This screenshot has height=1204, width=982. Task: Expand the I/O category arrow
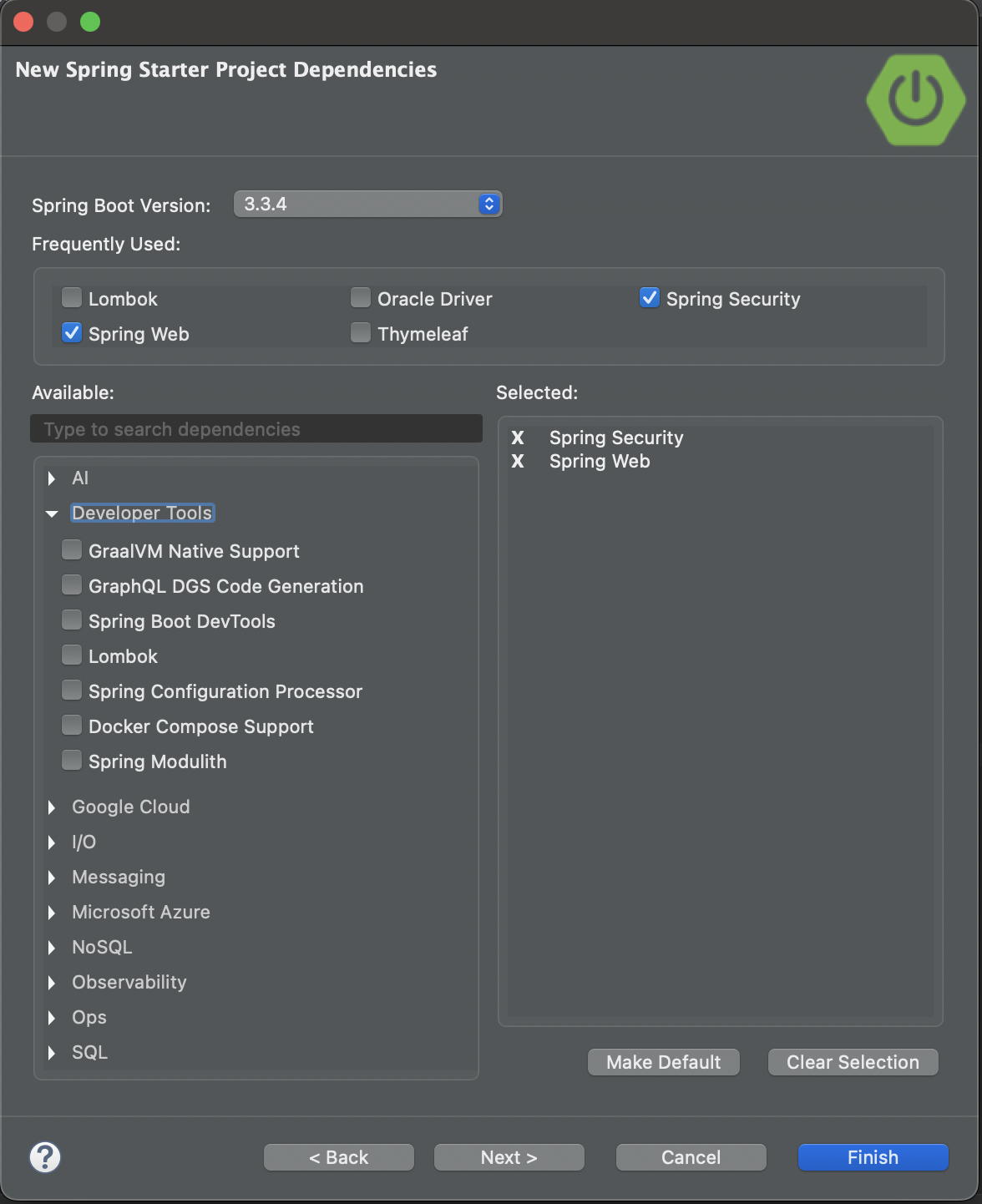point(52,842)
